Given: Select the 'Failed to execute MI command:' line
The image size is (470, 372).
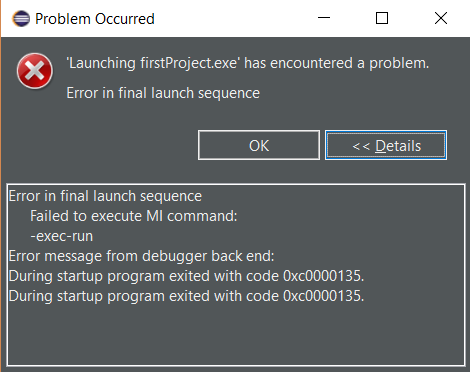Looking at the screenshot, I should click(134, 216).
